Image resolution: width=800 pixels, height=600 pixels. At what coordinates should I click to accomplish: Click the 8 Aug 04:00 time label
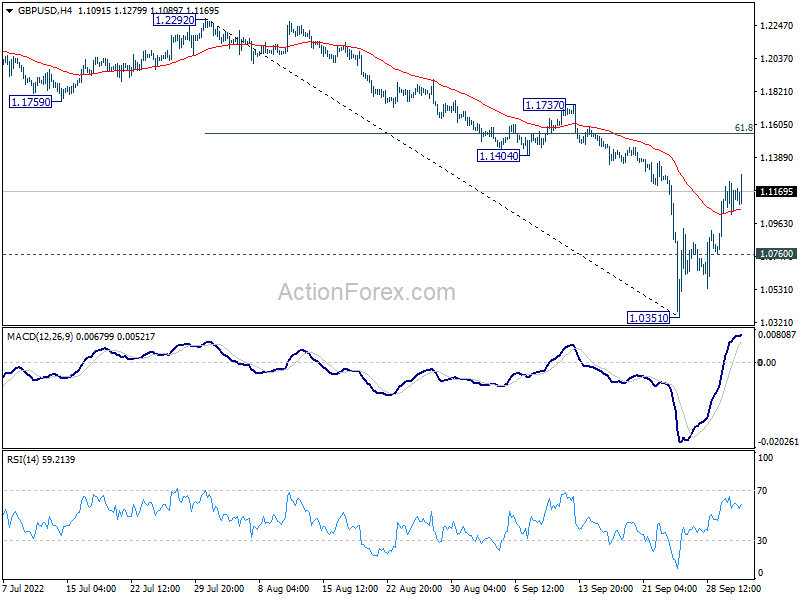pos(283,588)
